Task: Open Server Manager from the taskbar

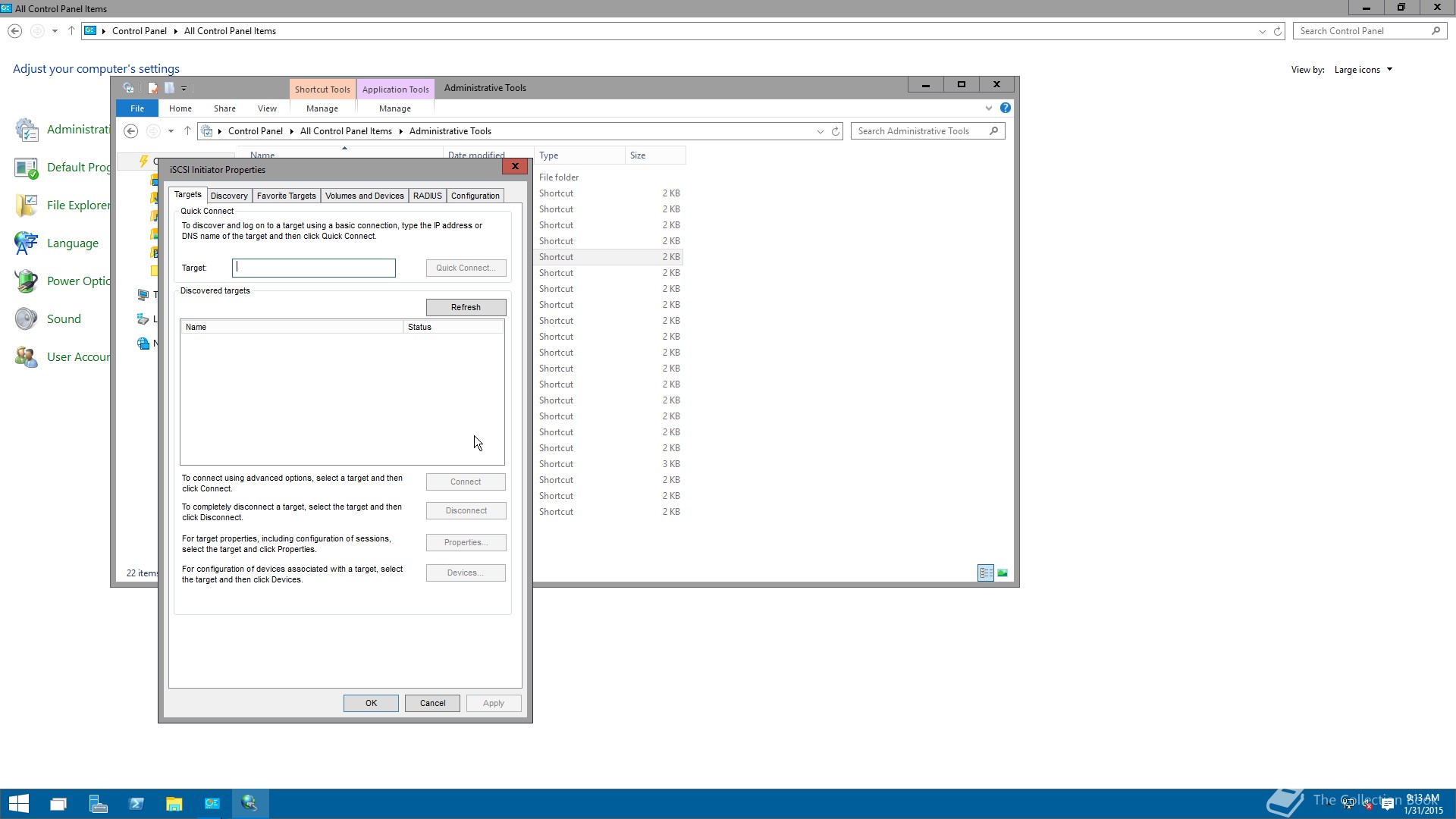Action: pyautogui.click(x=98, y=804)
